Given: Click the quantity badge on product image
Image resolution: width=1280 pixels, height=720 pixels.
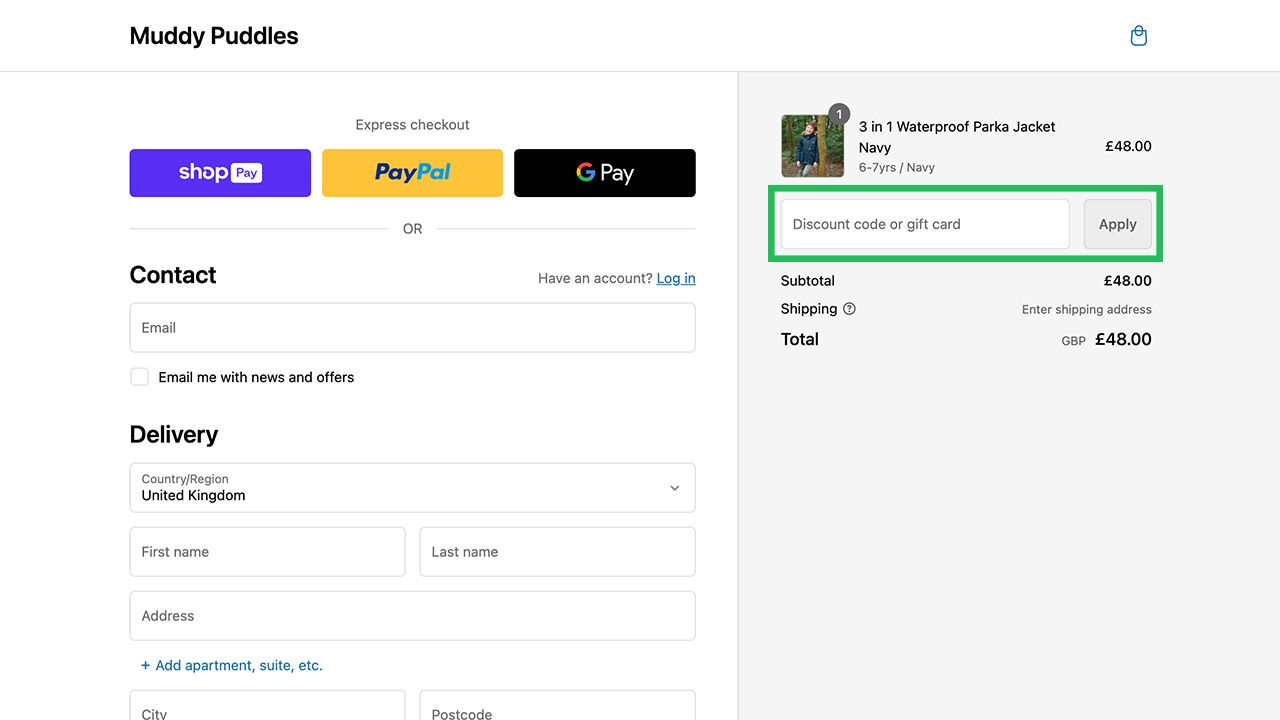Looking at the screenshot, I should coord(839,114).
